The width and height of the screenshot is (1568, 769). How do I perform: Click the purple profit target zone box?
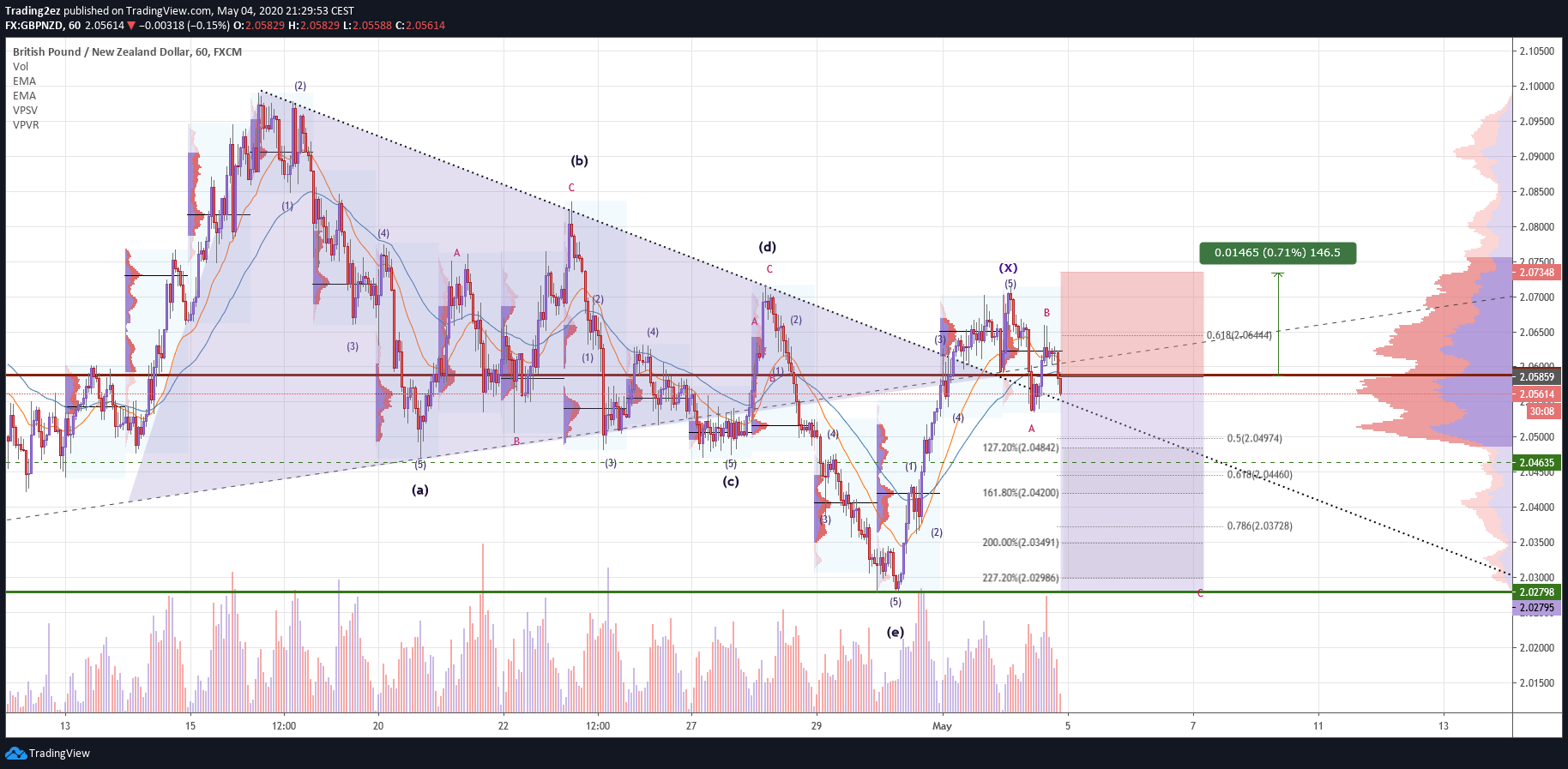1132,484
